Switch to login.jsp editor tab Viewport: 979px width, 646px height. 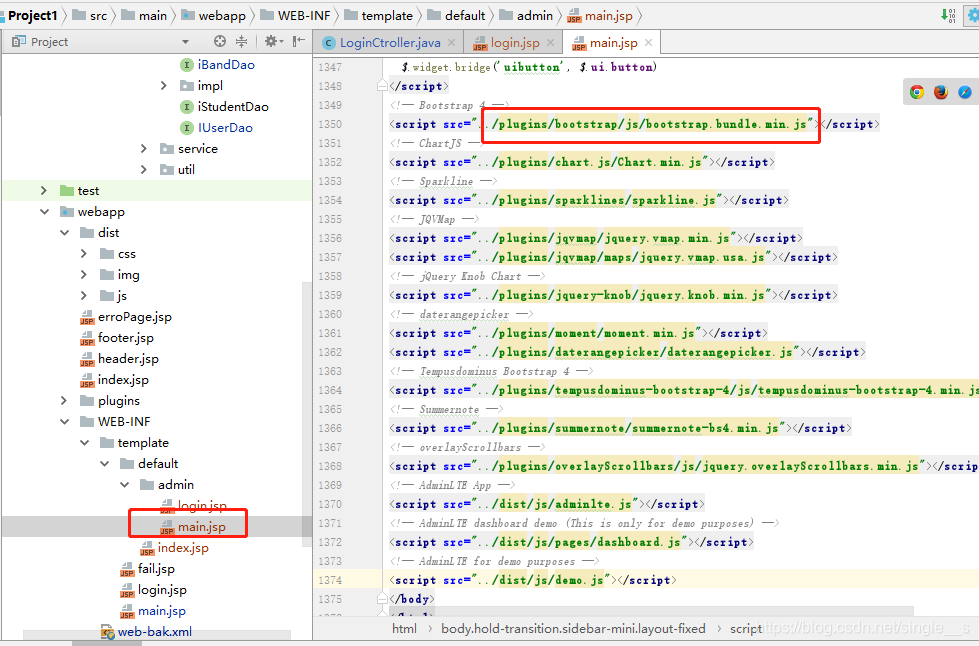coord(513,42)
